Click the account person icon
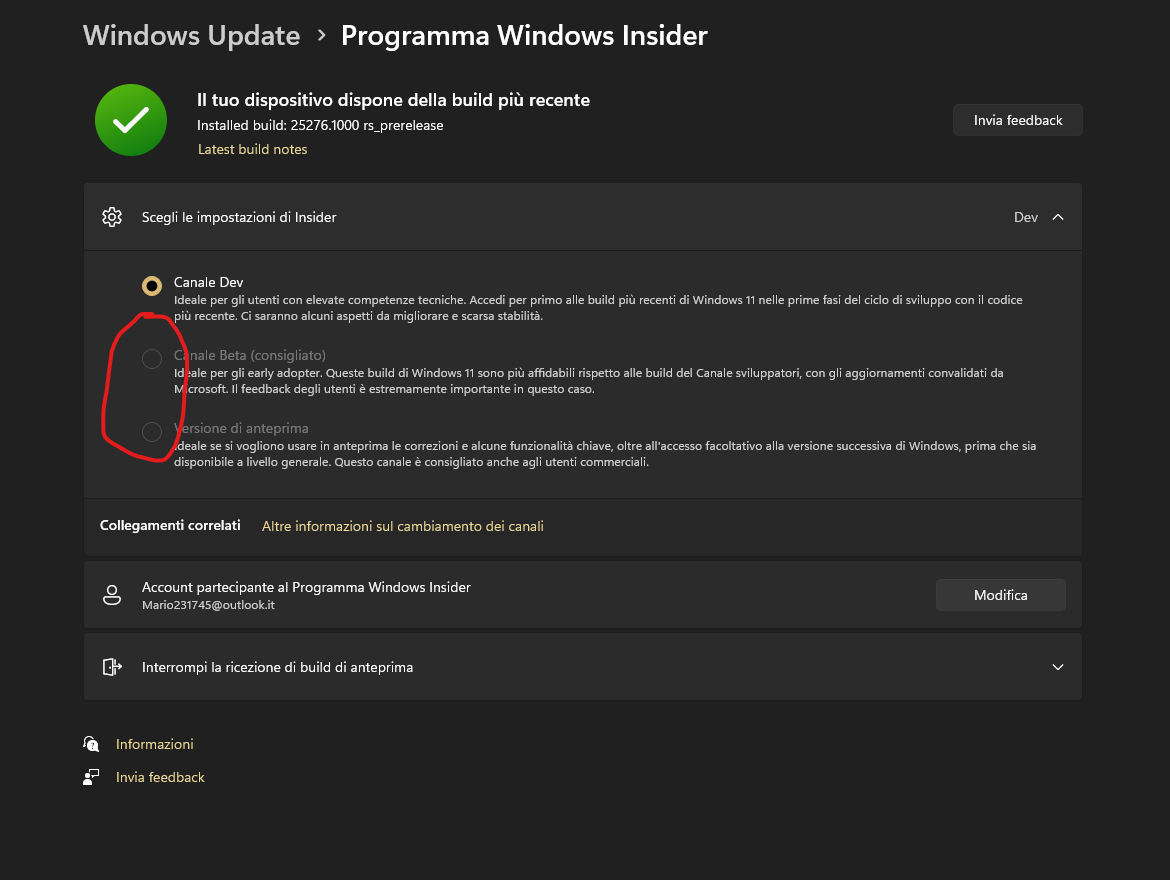Image resolution: width=1170 pixels, height=880 pixels. coord(112,594)
